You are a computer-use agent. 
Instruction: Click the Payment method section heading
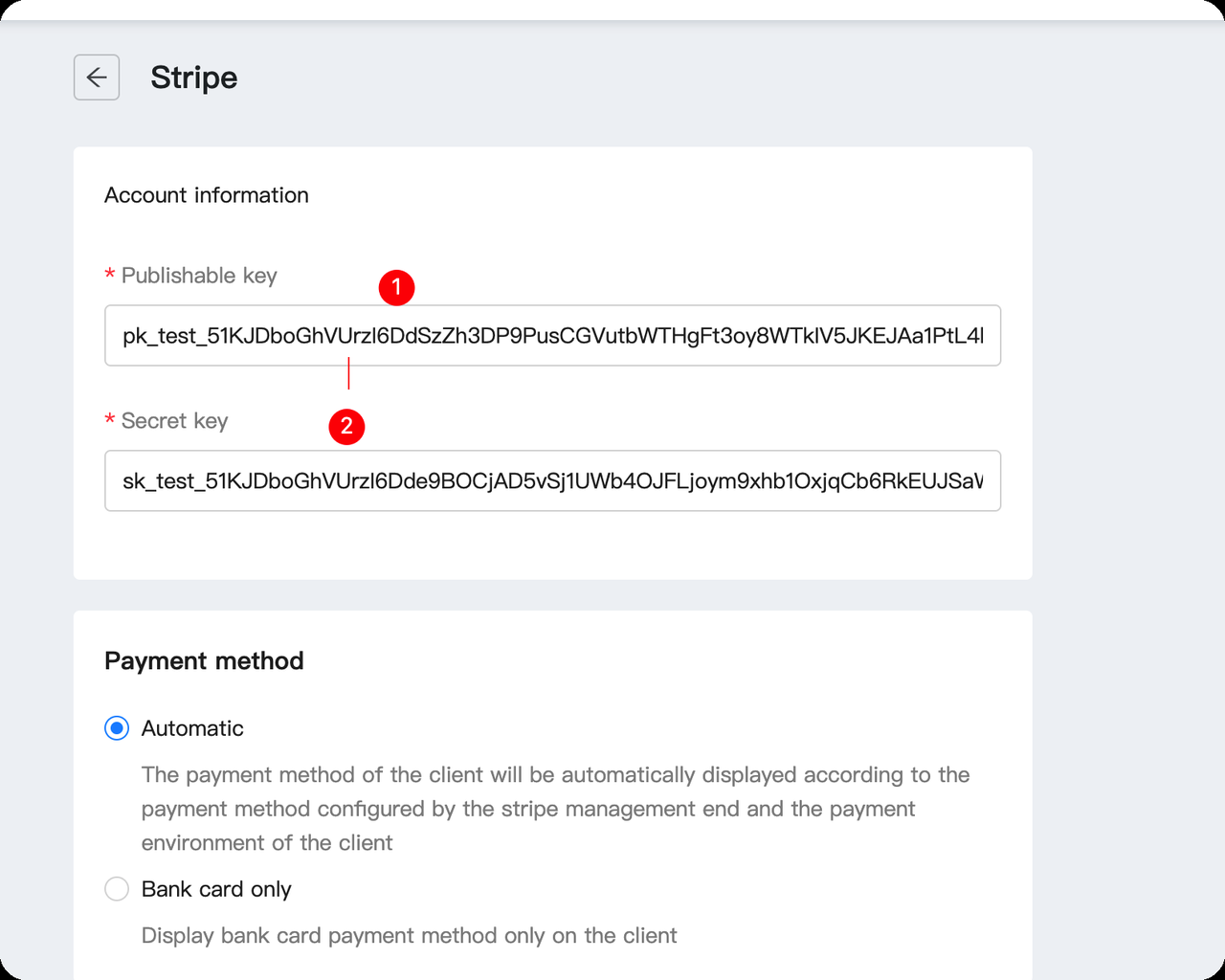(x=204, y=661)
